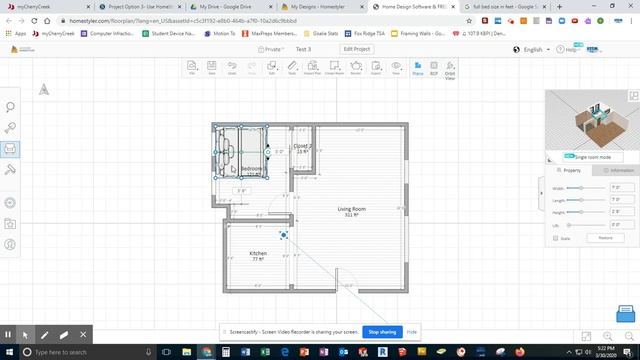Click the zoom out magnifier icon
Screen dimensions: 640x360
[x=629, y=336]
